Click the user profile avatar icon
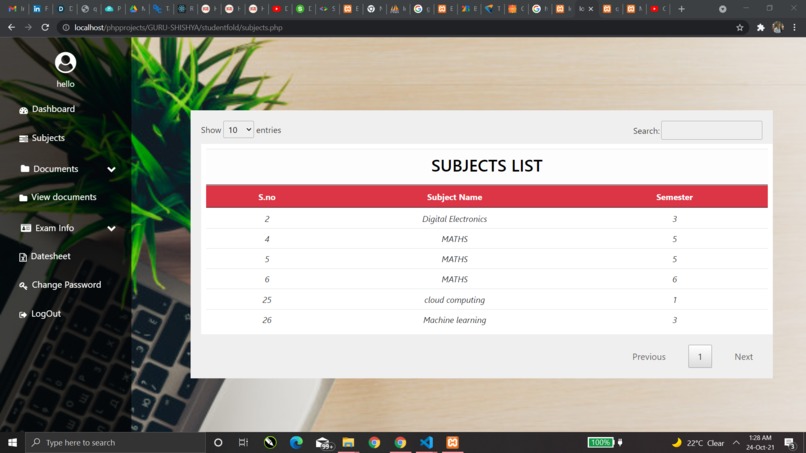This screenshot has height=453, width=806. 65,63
